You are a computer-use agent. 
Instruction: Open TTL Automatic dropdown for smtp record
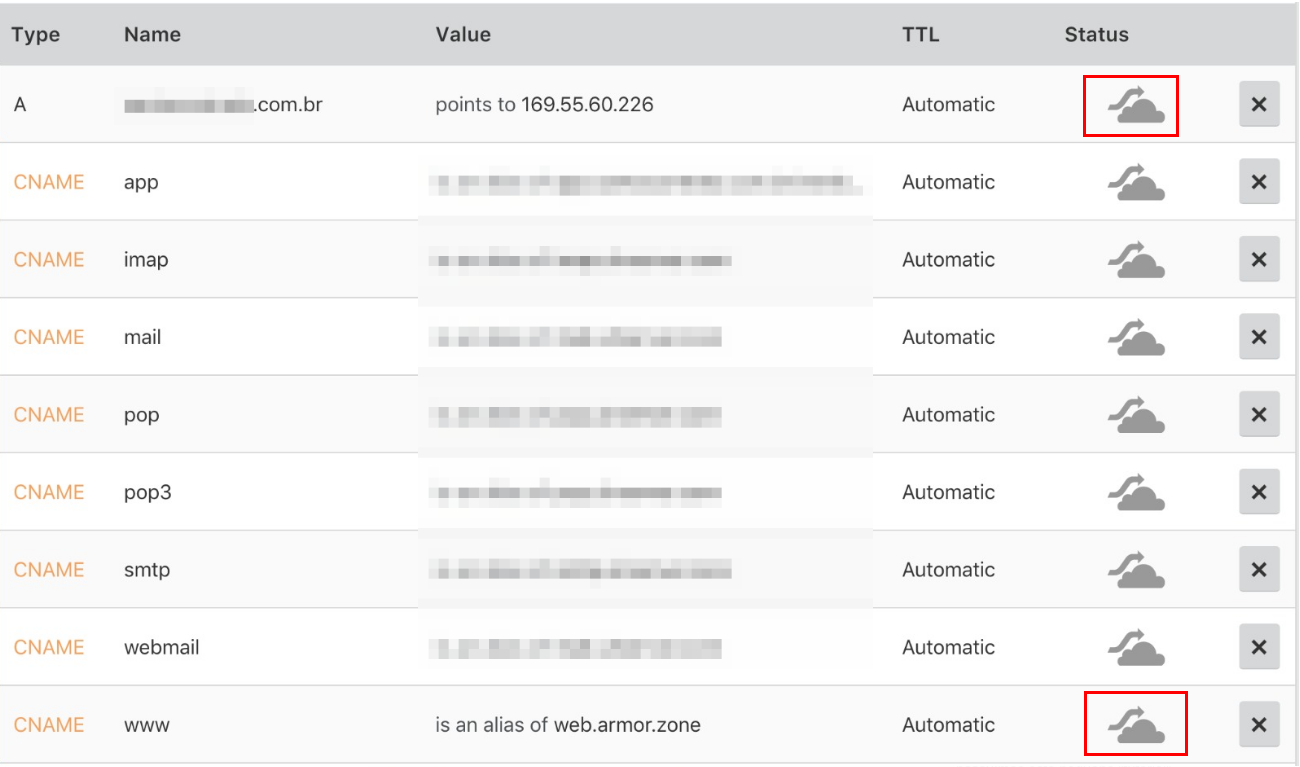(x=948, y=570)
